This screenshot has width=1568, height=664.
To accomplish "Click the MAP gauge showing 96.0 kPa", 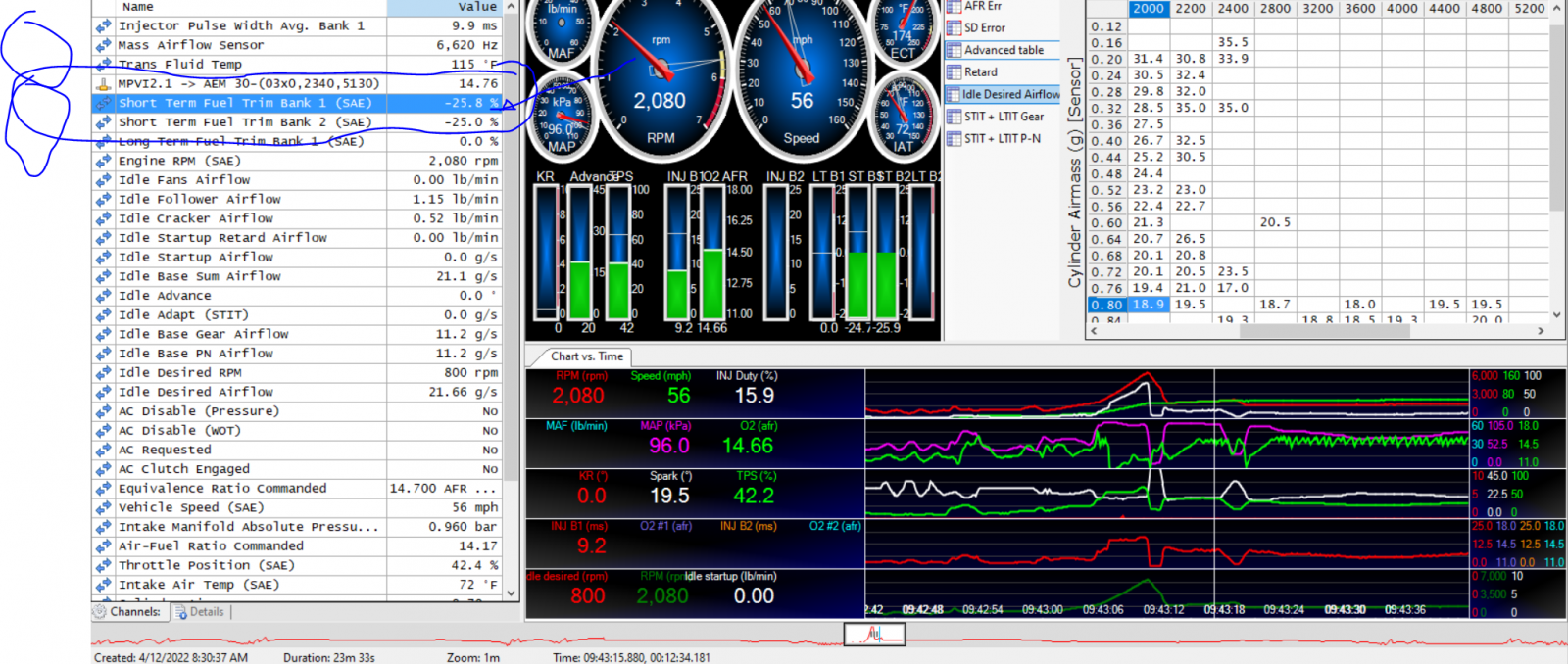I will click(x=561, y=118).
